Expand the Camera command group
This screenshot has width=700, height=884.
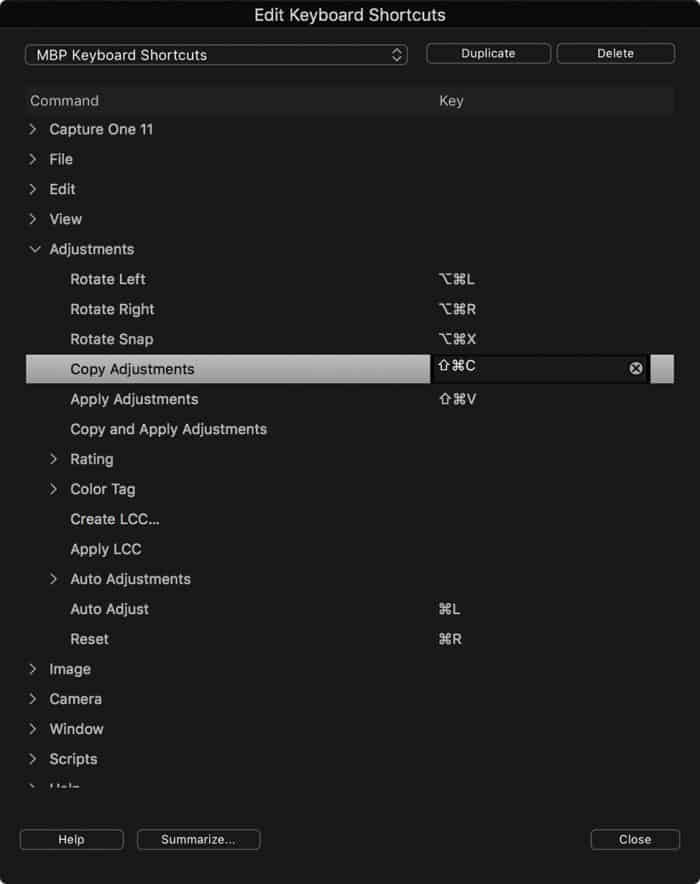(33, 699)
